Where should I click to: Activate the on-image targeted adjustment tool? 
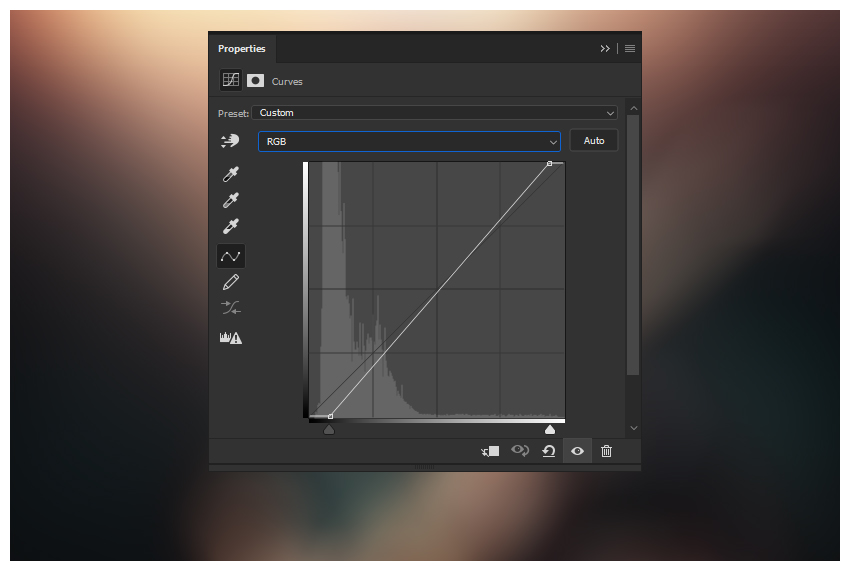tap(230, 141)
